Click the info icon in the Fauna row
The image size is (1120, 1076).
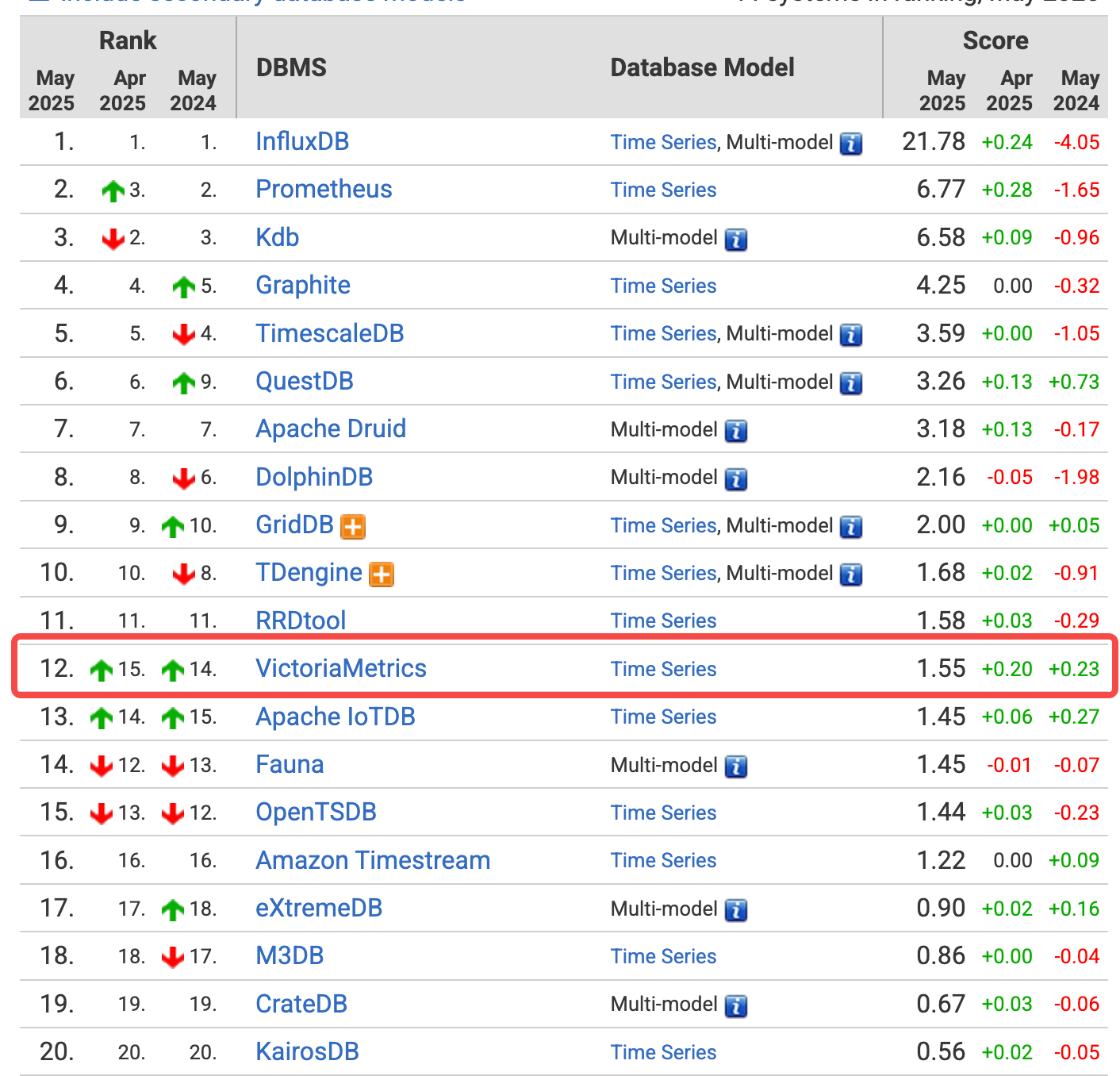(x=736, y=767)
